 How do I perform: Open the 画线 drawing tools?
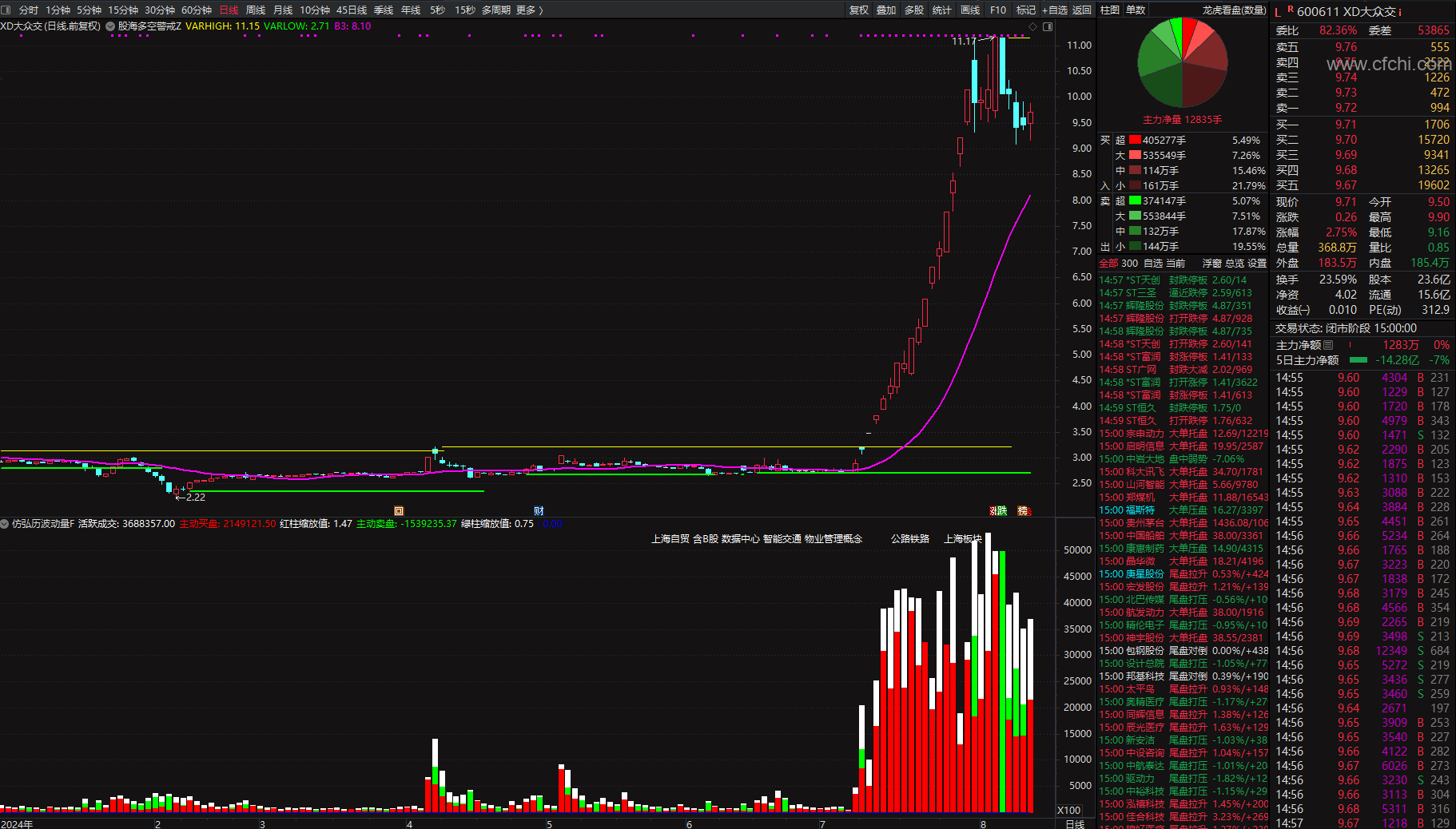click(x=970, y=10)
